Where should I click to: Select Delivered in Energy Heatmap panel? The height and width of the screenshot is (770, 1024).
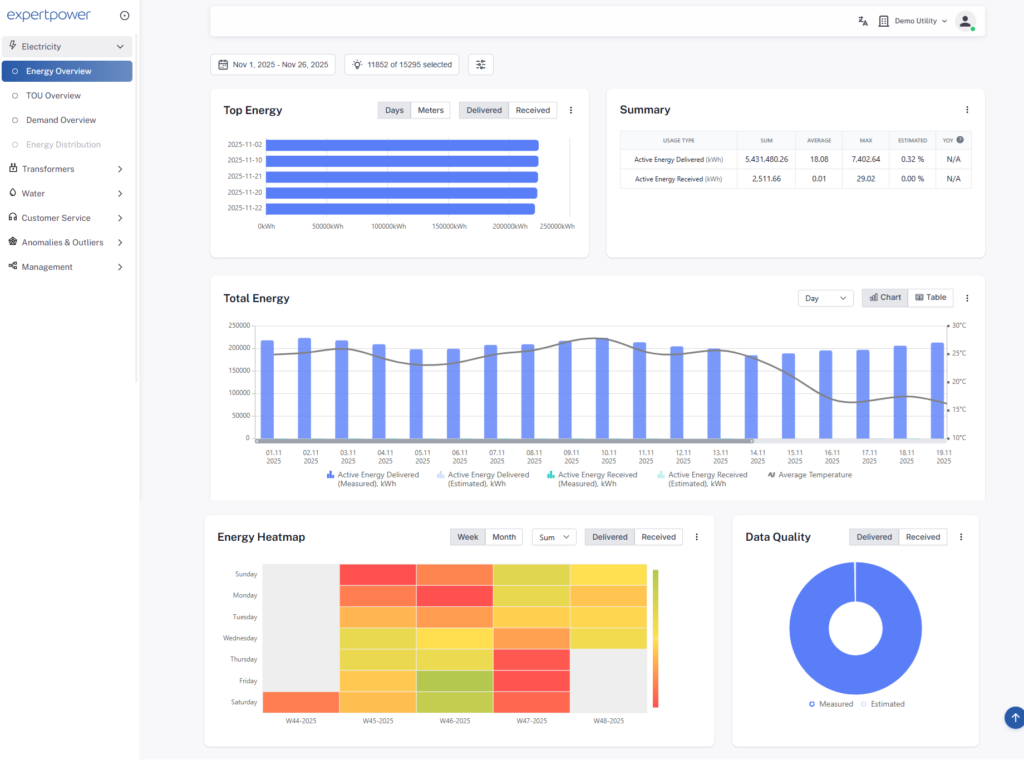tap(609, 537)
